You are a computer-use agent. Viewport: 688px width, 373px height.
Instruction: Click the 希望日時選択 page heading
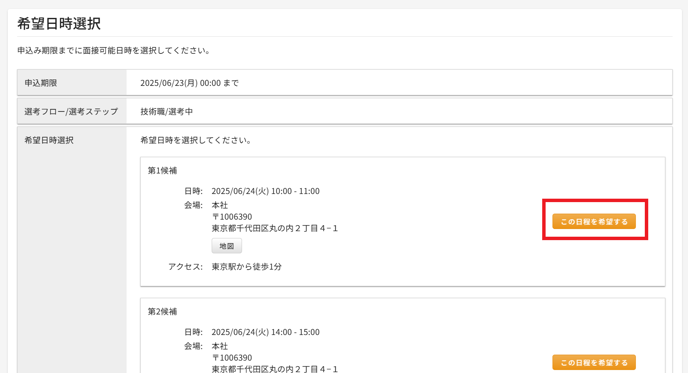click(59, 23)
